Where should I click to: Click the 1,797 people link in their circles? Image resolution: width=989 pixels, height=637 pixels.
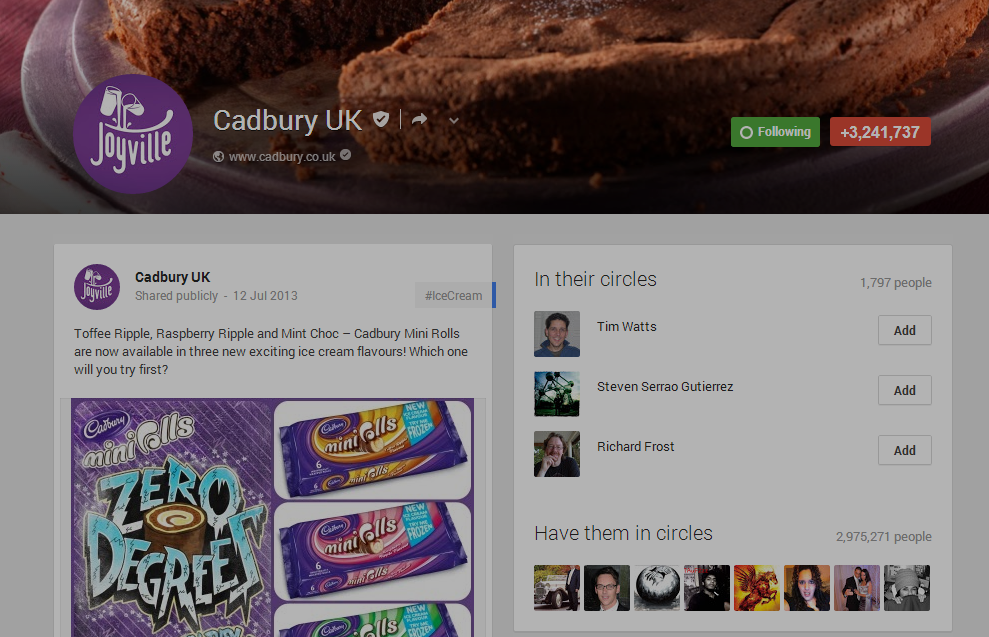coord(895,282)
